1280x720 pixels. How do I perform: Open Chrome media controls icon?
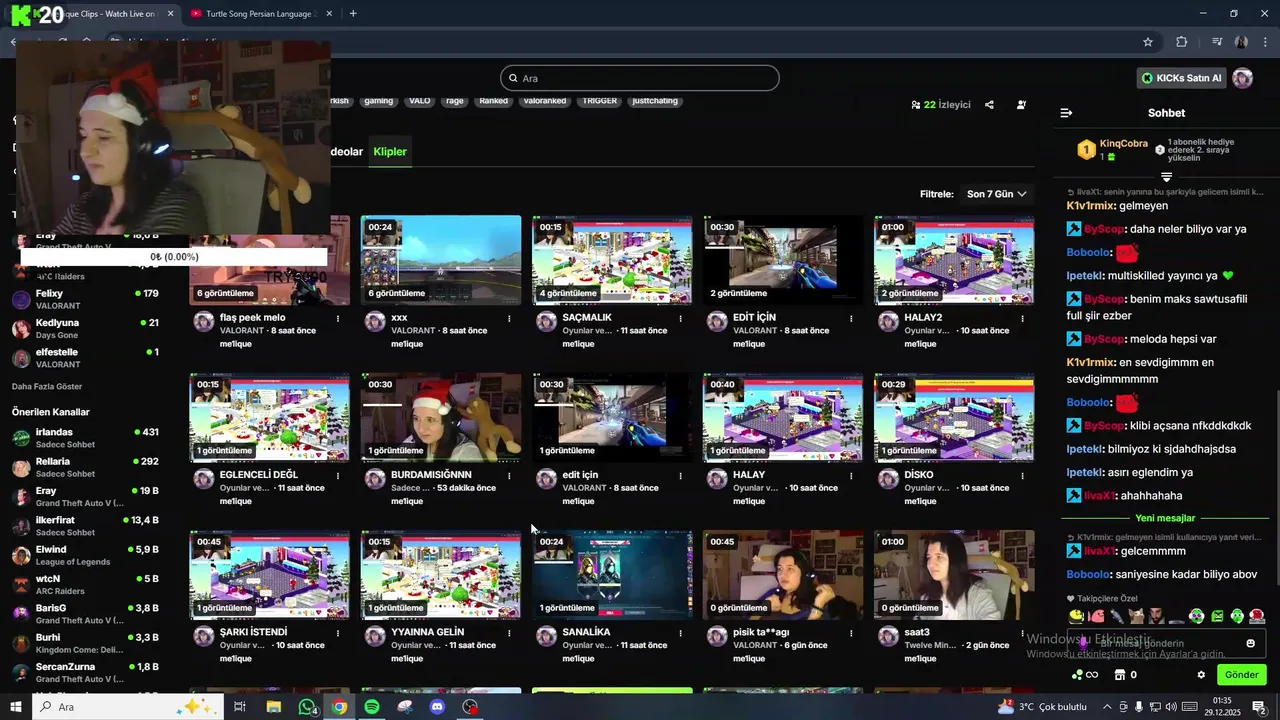pos(1217,42)
